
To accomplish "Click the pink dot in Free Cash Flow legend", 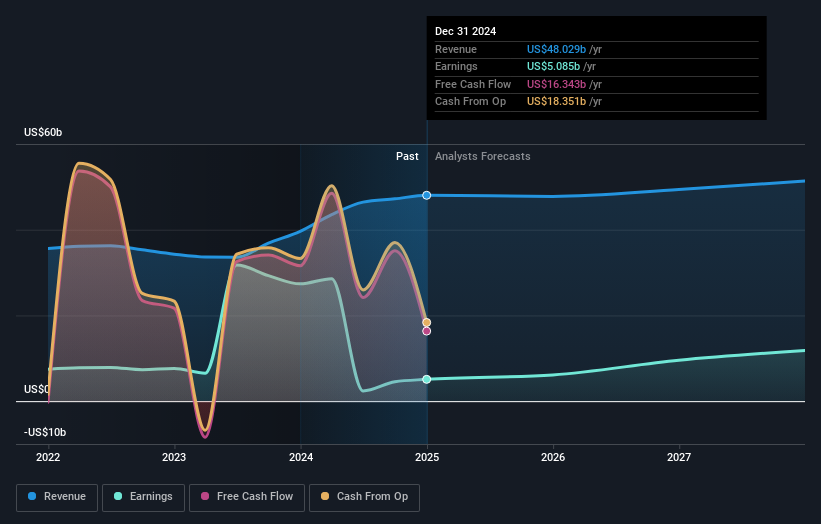I will point(205,496).
